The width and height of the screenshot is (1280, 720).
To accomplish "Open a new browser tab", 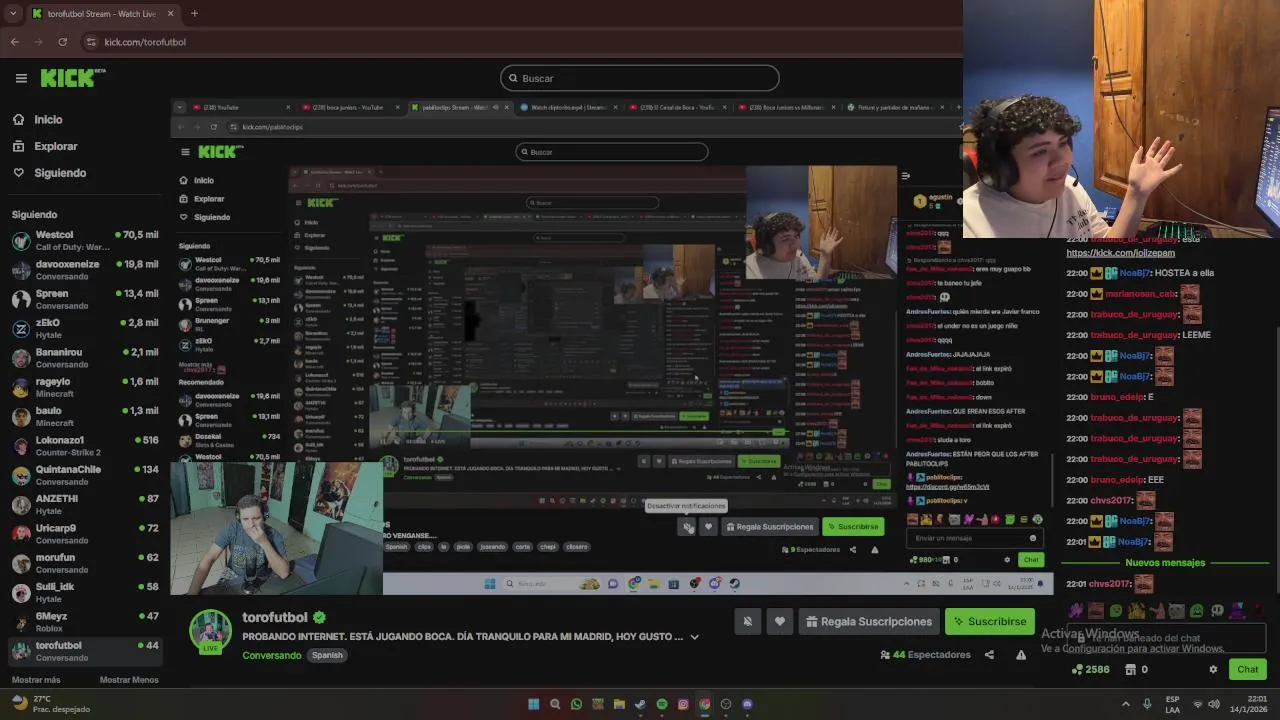I will (x=194, y=14).
